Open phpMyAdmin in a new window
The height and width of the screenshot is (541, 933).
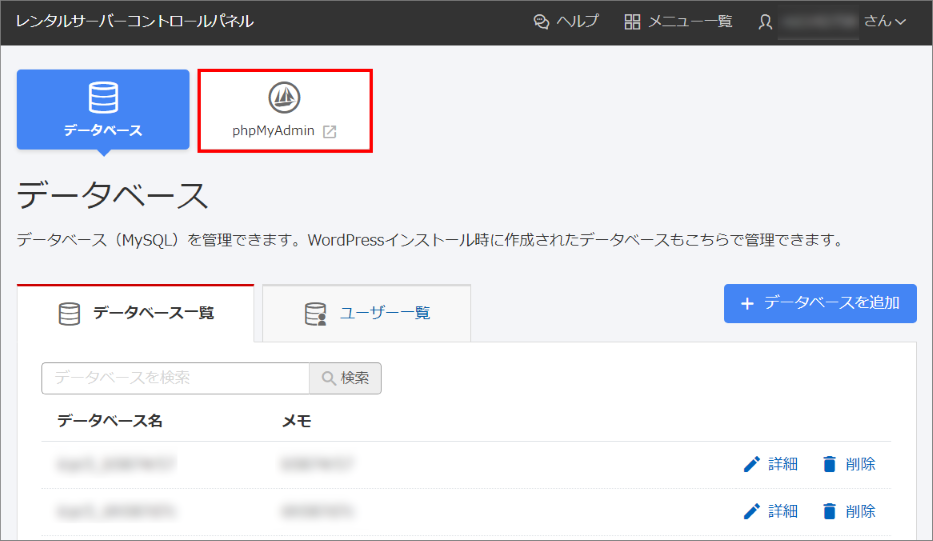(284, 111)
